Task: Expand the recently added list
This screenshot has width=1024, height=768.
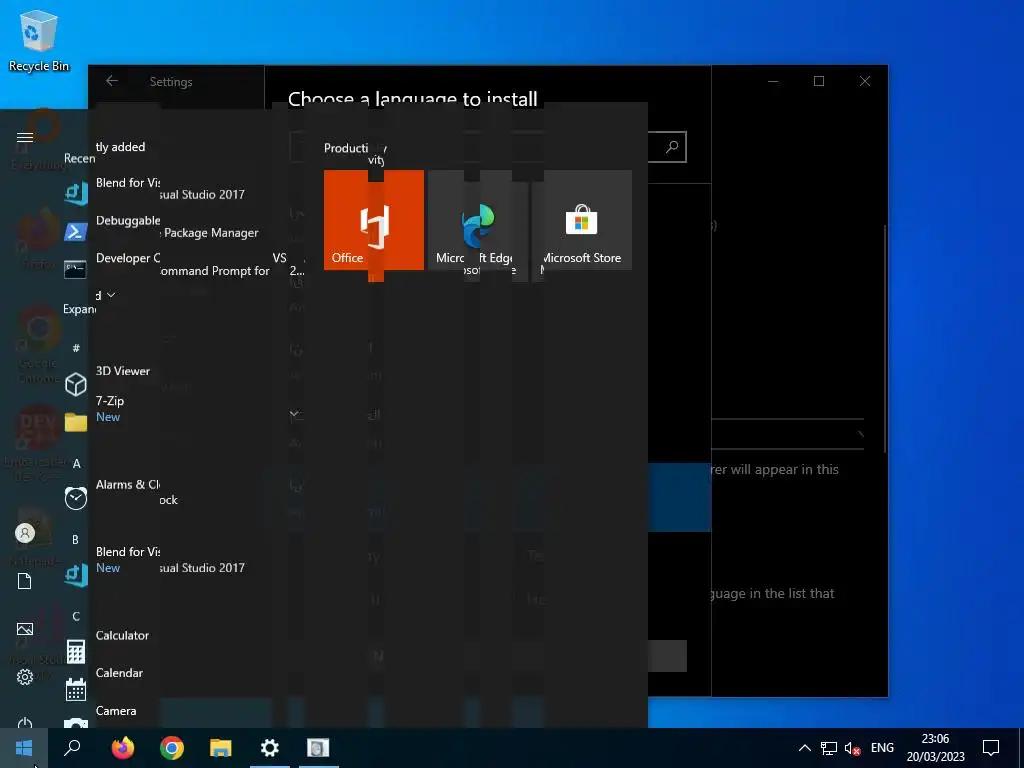Action: (x=91, y=302)
